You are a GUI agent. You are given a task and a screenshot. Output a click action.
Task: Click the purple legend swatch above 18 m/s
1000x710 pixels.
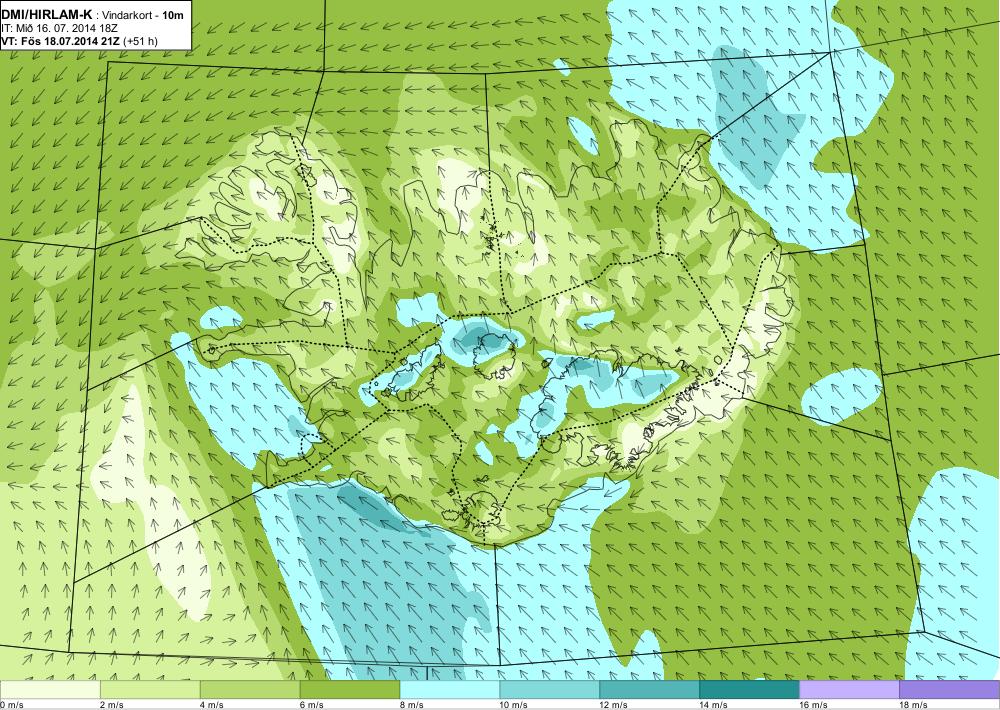pyautogui.click(x=950, y=690)
